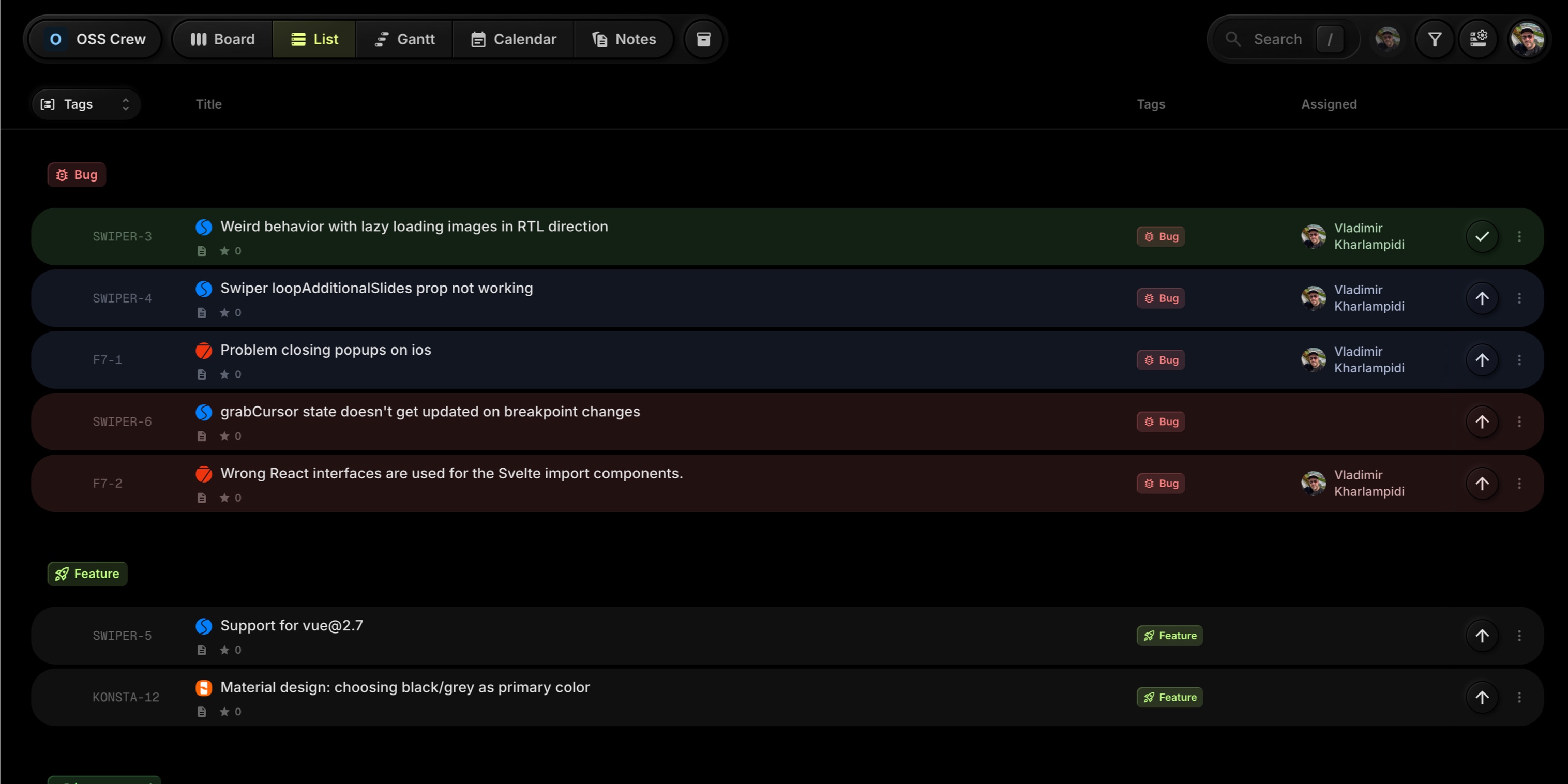The height and width of the screenshot is (784, 1568).
Task: Click the archive icon in the top toolbar
Action: 703,38
